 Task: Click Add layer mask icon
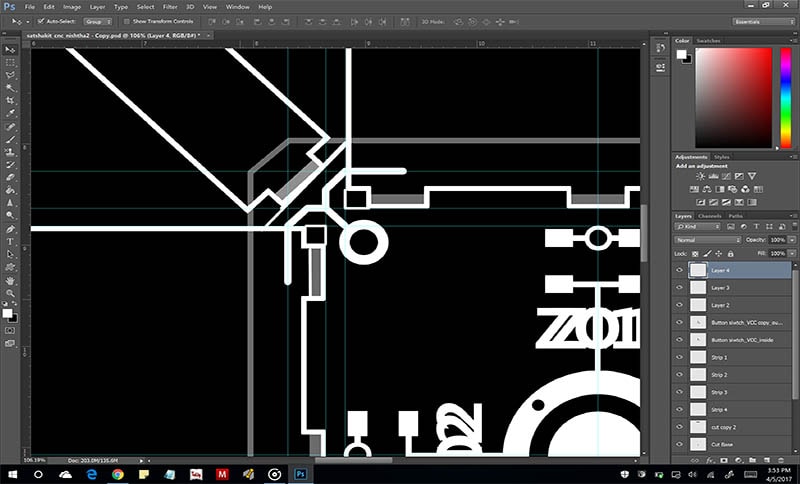pos(723,460)
